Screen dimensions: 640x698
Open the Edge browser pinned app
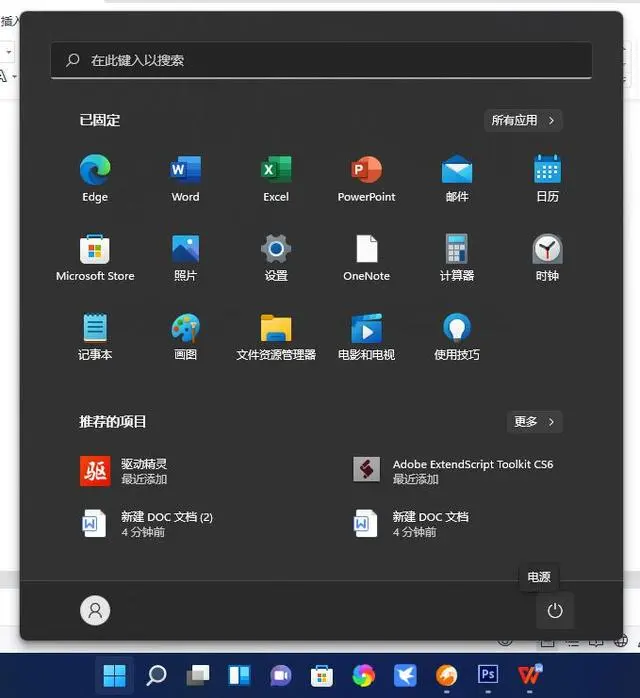click(95, 178)
